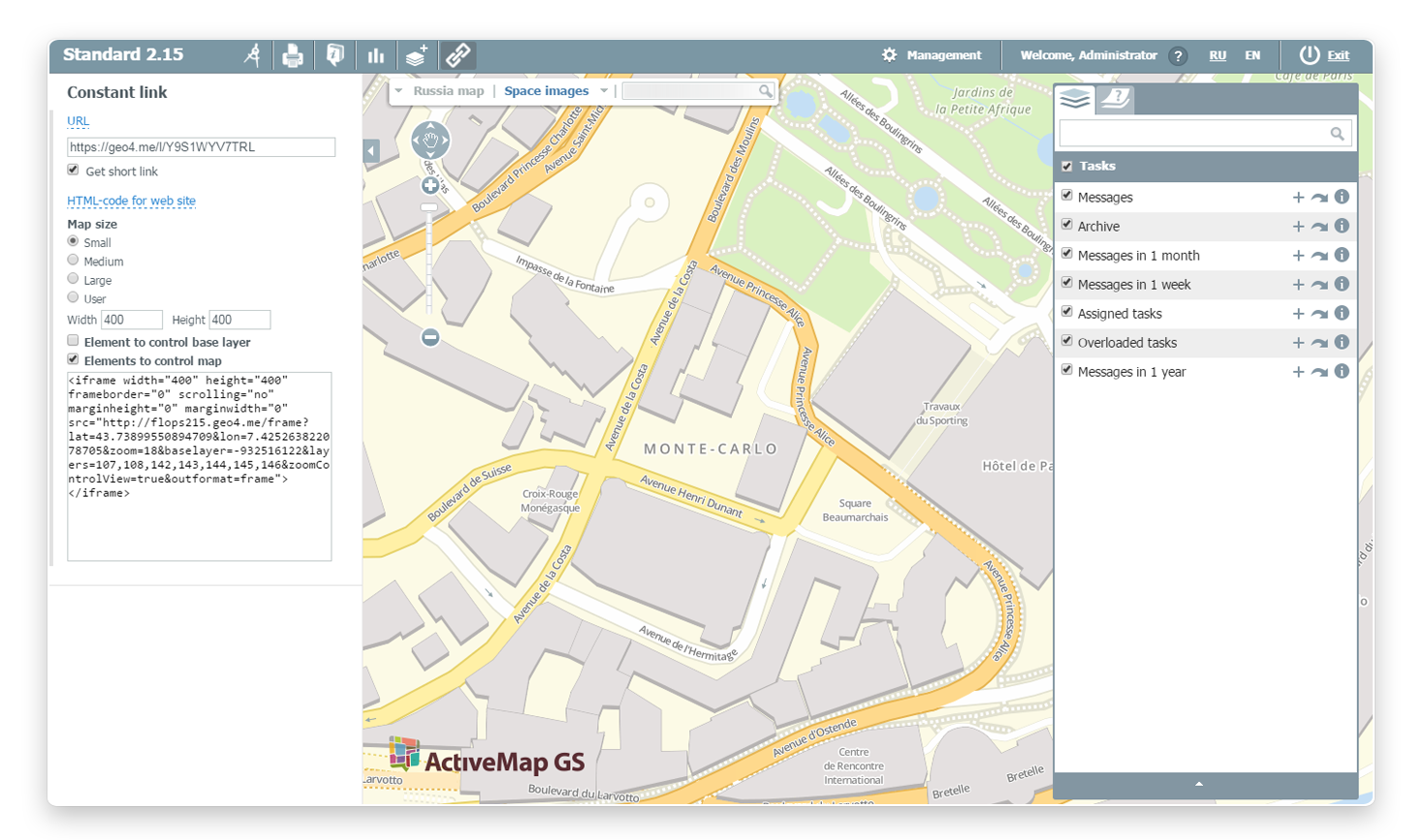Zoom in with the map plus button
1425x840 pixels.
(430, 185)
